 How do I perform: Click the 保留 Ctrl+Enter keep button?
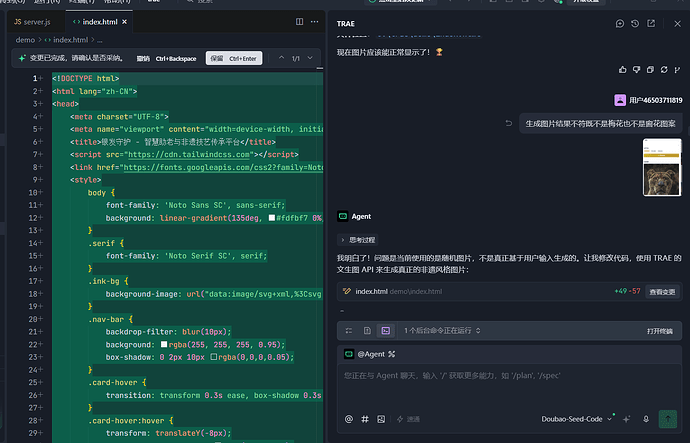(234, 58)
